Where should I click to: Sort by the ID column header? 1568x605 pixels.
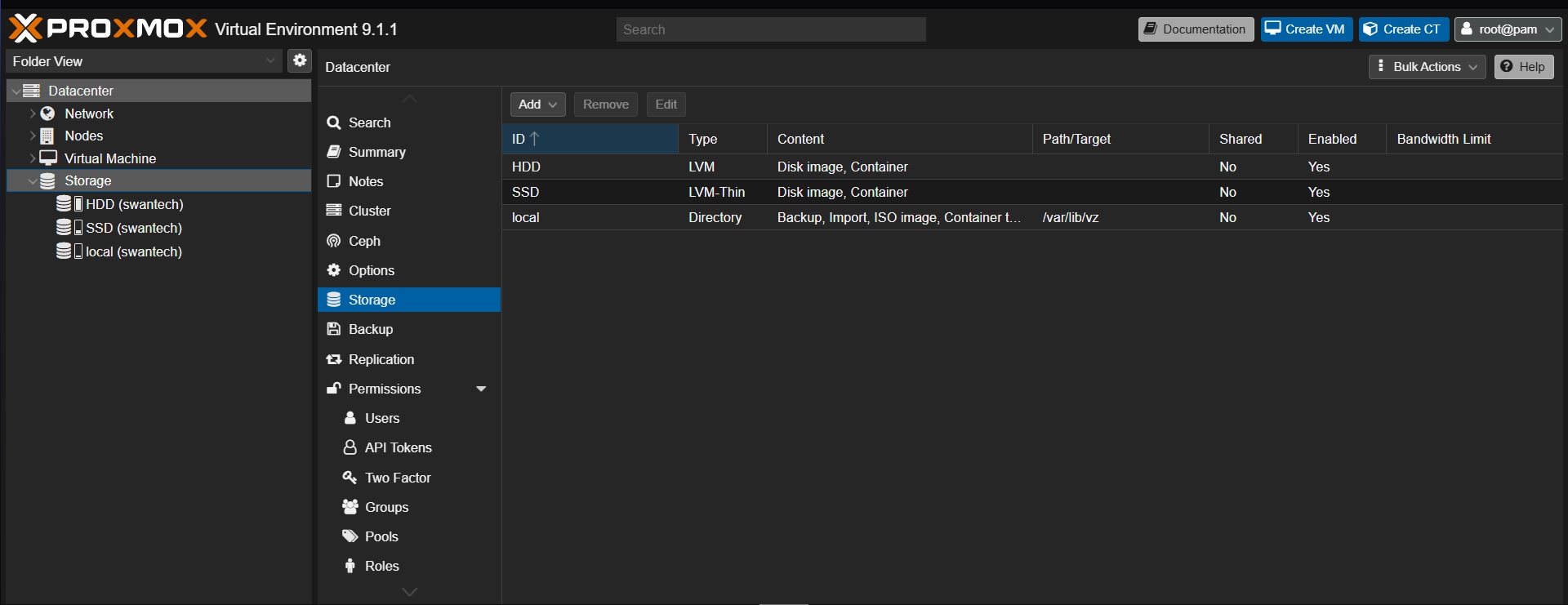click(x=590, y=139)
